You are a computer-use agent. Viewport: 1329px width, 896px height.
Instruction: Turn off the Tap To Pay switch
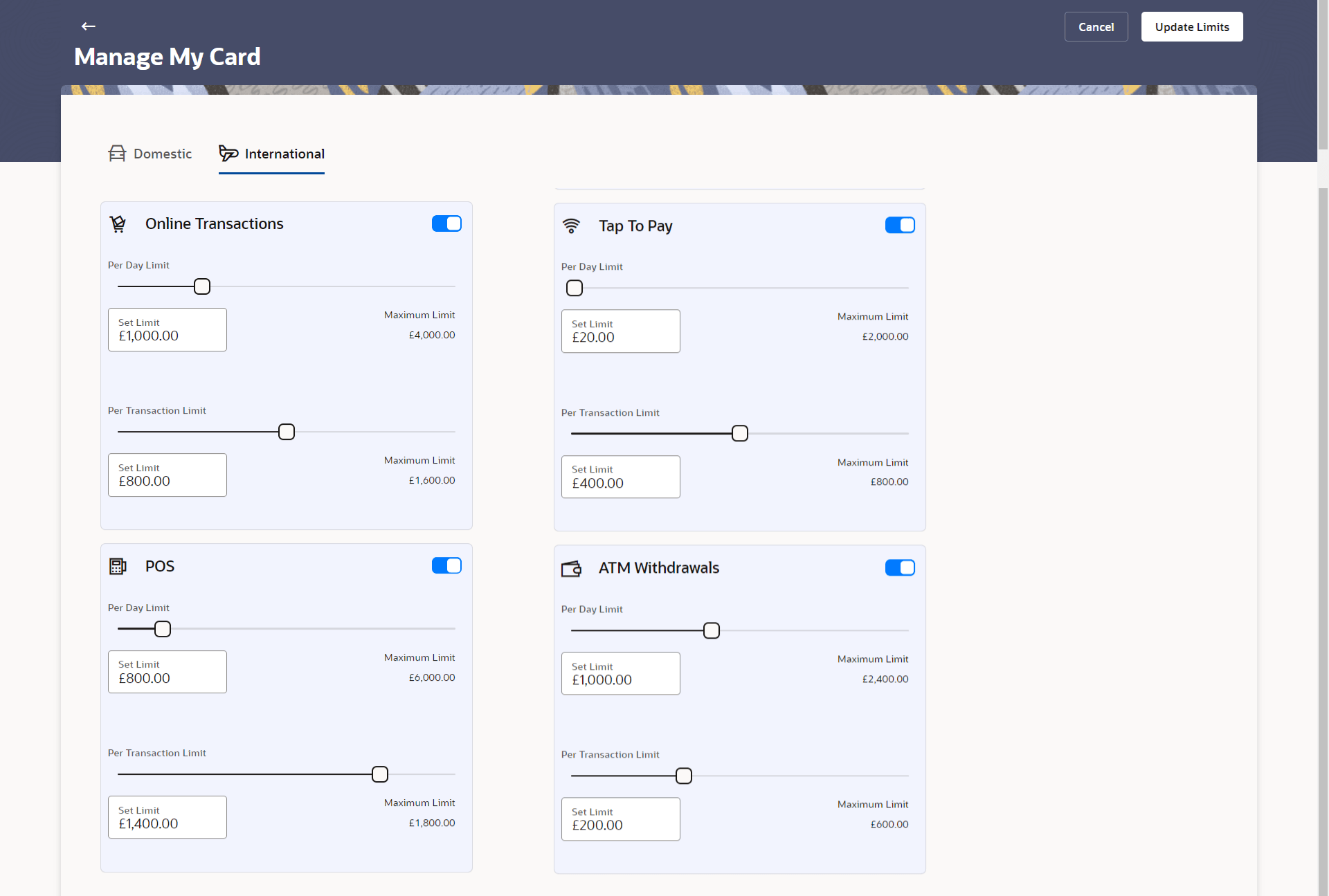pos(900,226)
